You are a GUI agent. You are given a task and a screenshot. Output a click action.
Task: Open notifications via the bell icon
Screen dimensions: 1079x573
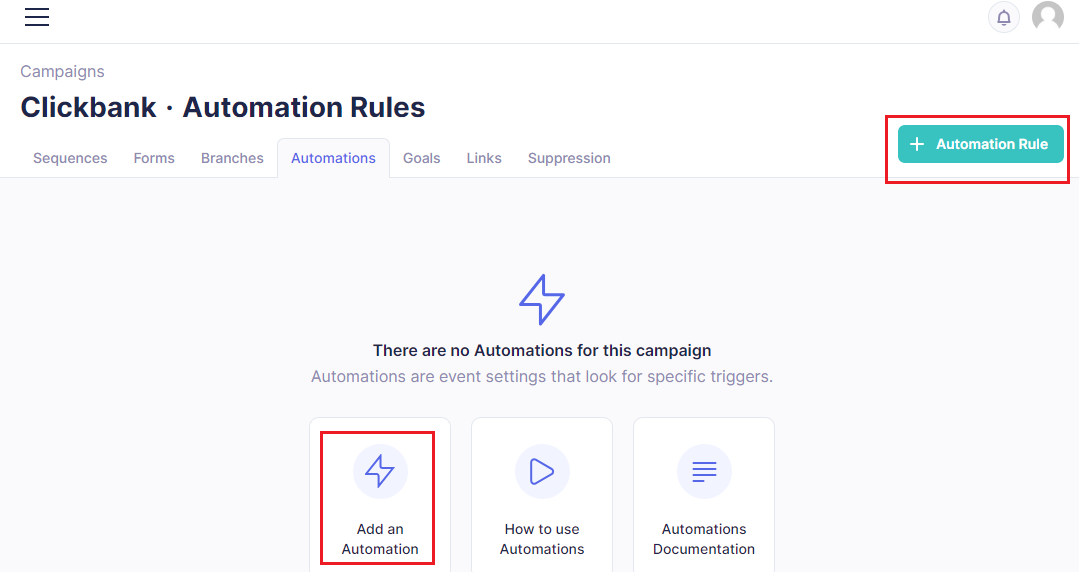[x=1003, y=17]
